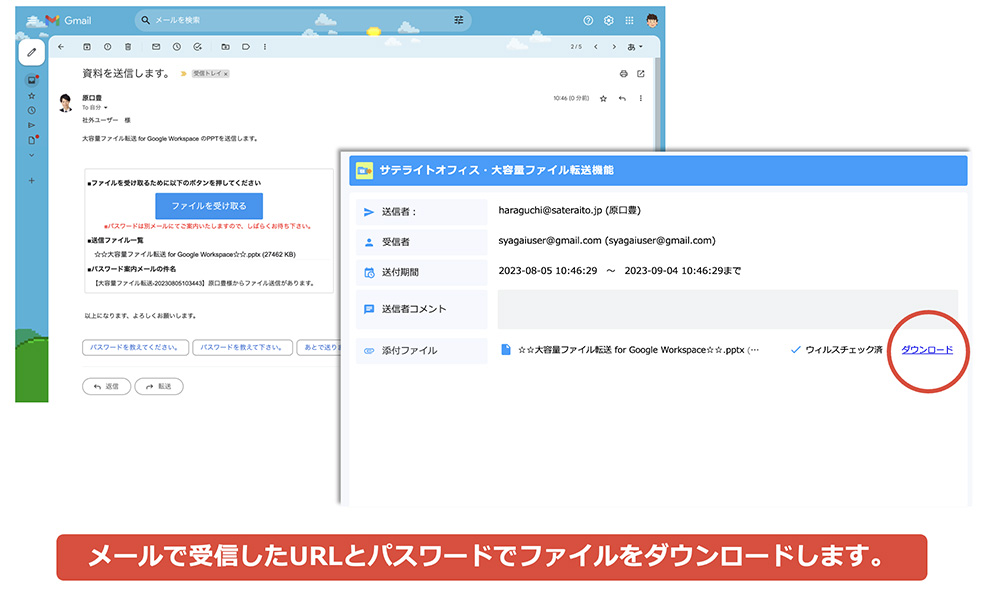Choose smart reply パスワードを教えて下さい。
Viewport: 1000px width, 602px height.
click(242, 348)
